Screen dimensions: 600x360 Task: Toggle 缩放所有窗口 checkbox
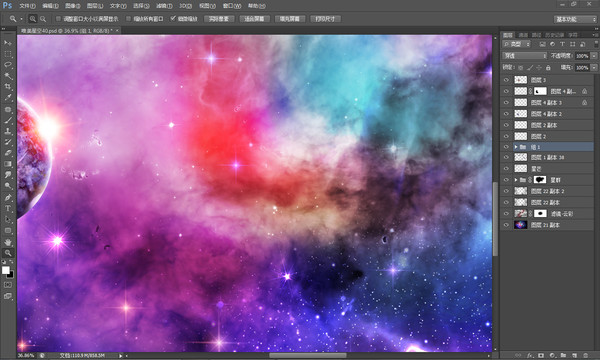[129, 19]
